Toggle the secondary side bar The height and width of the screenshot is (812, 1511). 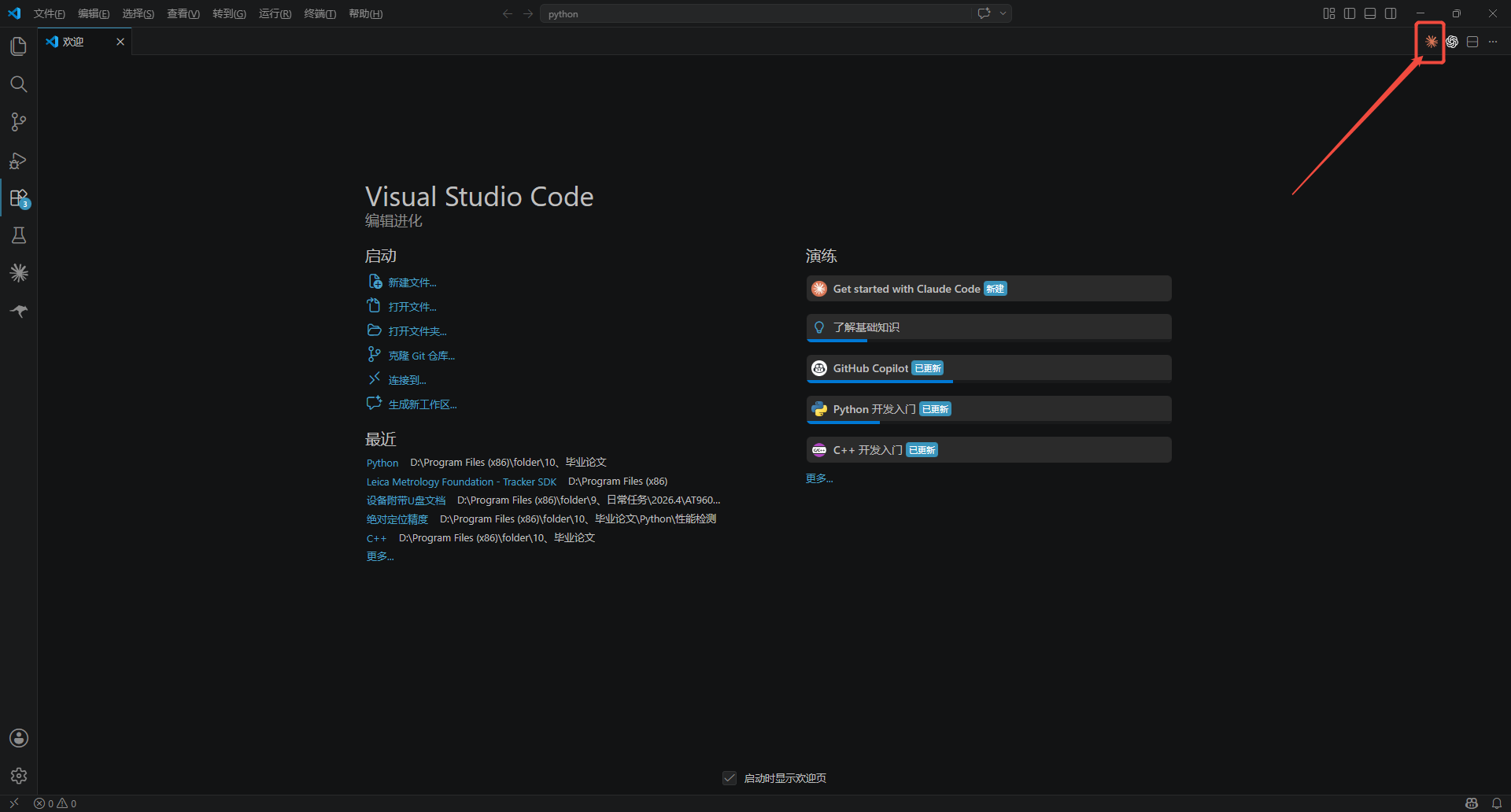click(1391, 13)
